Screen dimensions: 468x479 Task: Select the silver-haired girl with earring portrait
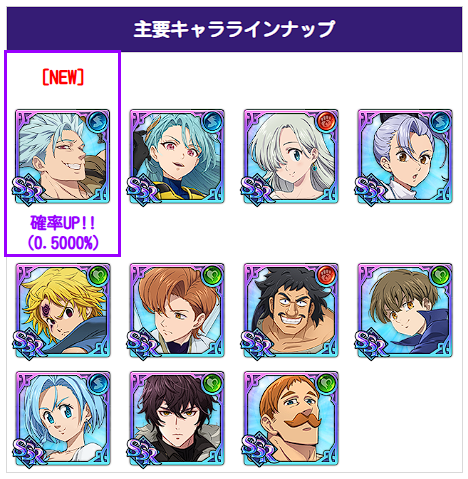click(291, 156)
